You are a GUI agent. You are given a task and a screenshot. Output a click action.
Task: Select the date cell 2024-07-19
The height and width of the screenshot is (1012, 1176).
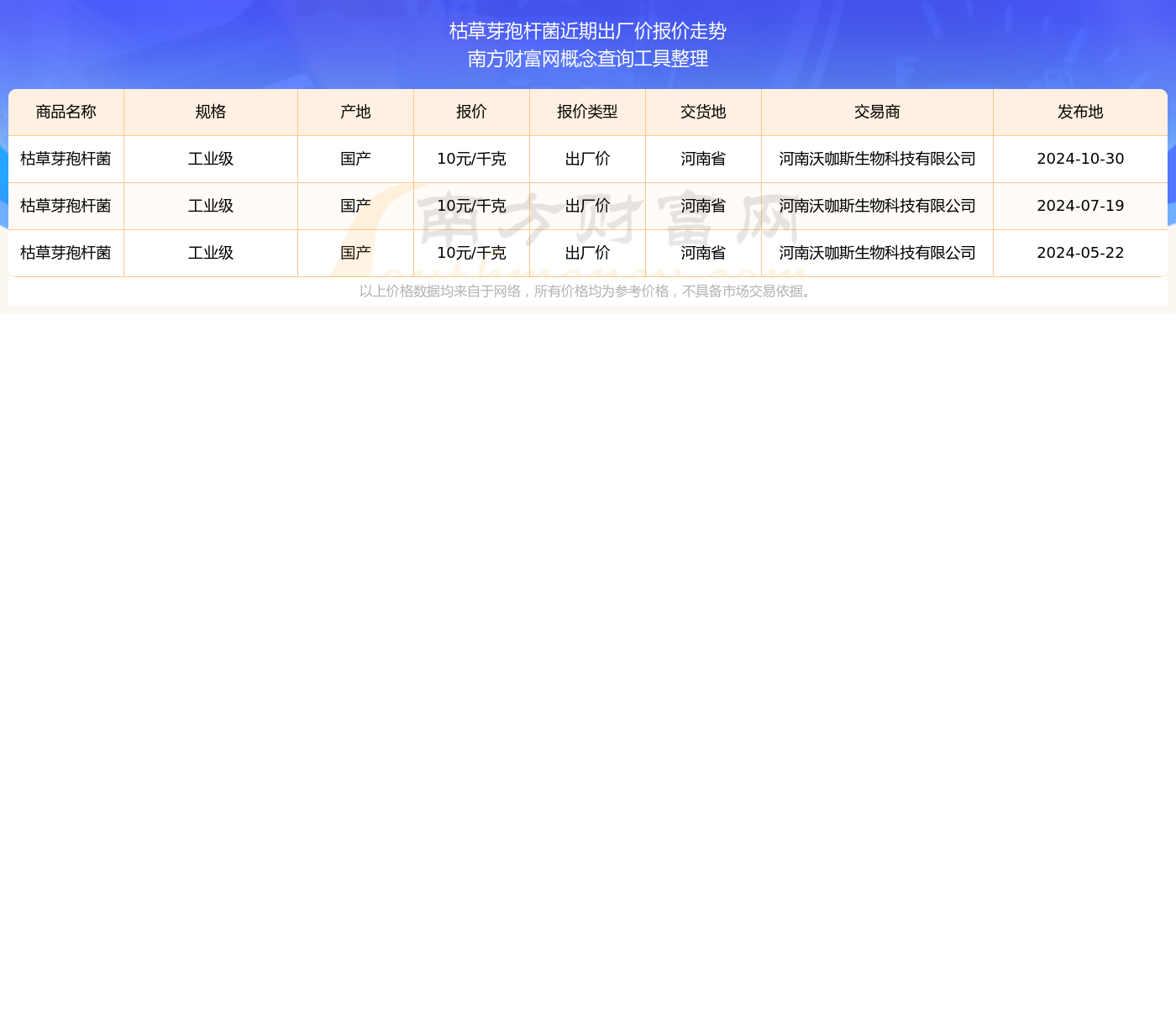[1080, 207]
